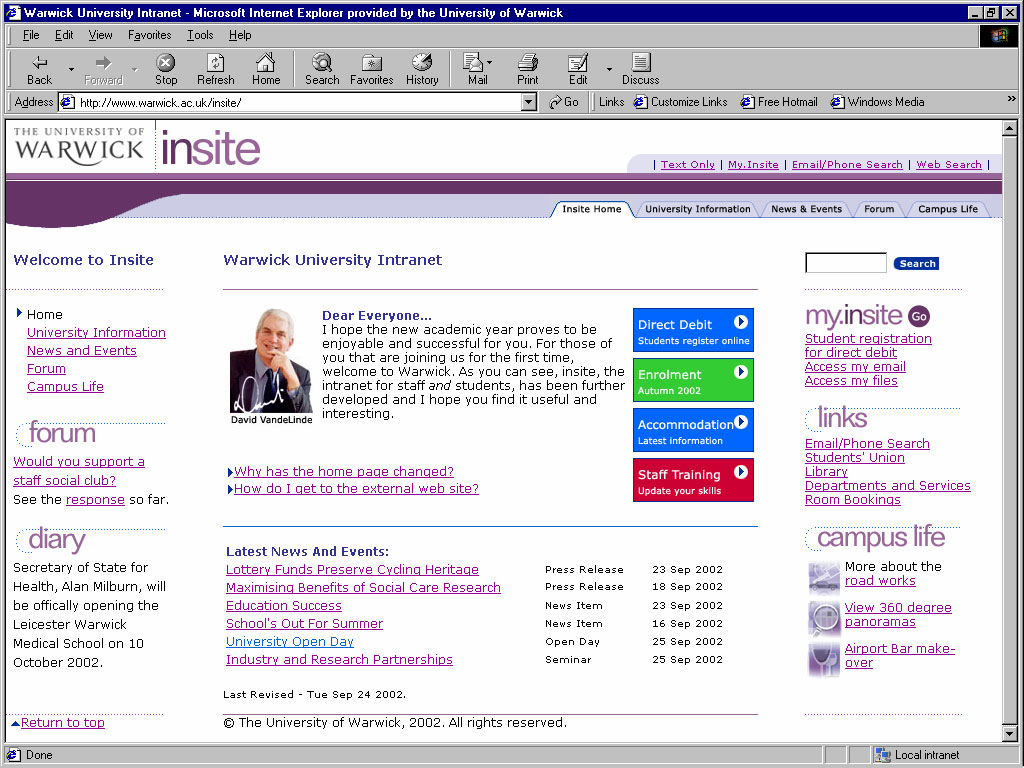The height and width of the screenshot is (768, 1024).
Task: Click the blue Direct Debit banner button
Action: coord(693,331)
